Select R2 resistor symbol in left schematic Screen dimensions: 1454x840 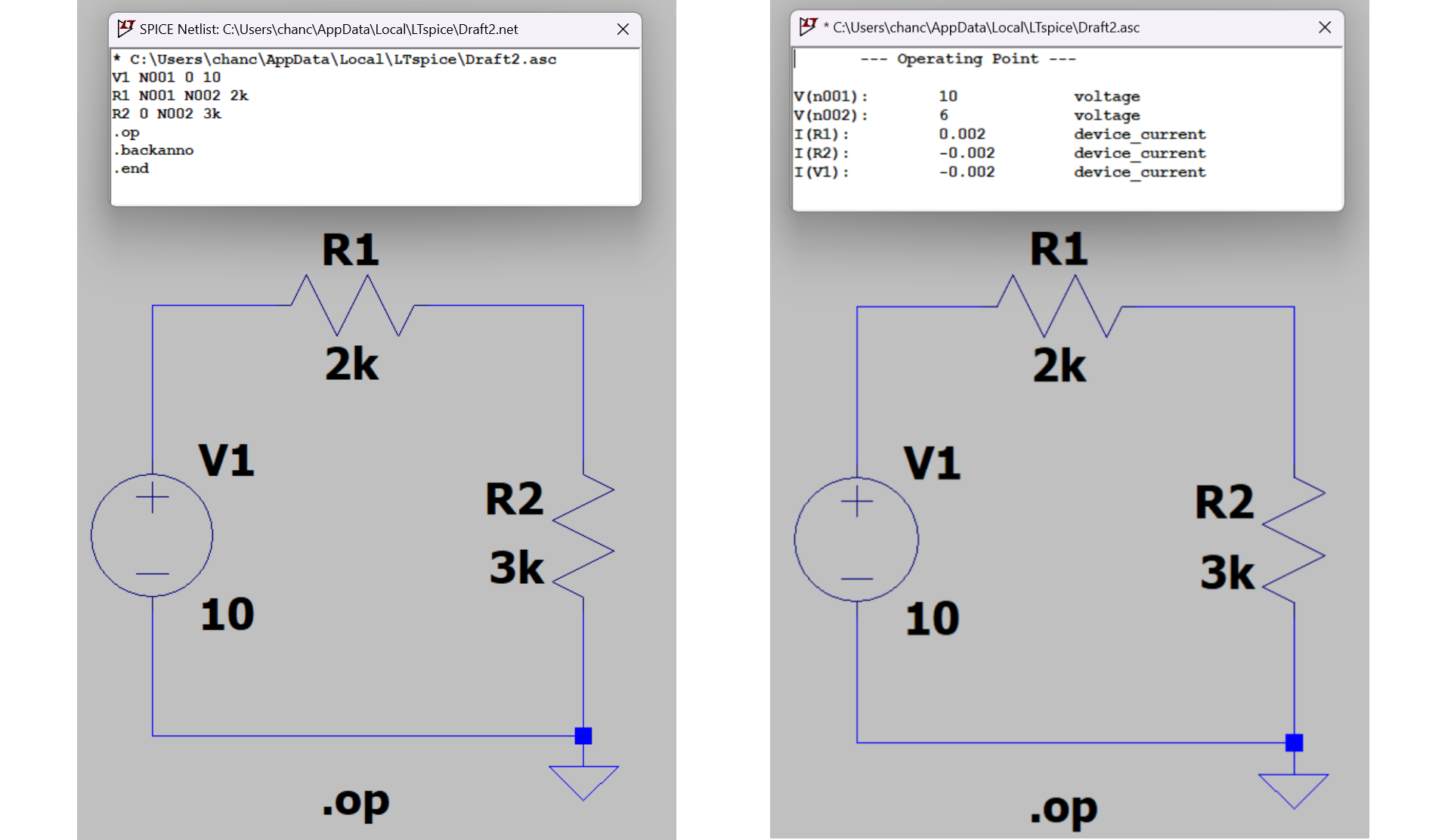583,536
